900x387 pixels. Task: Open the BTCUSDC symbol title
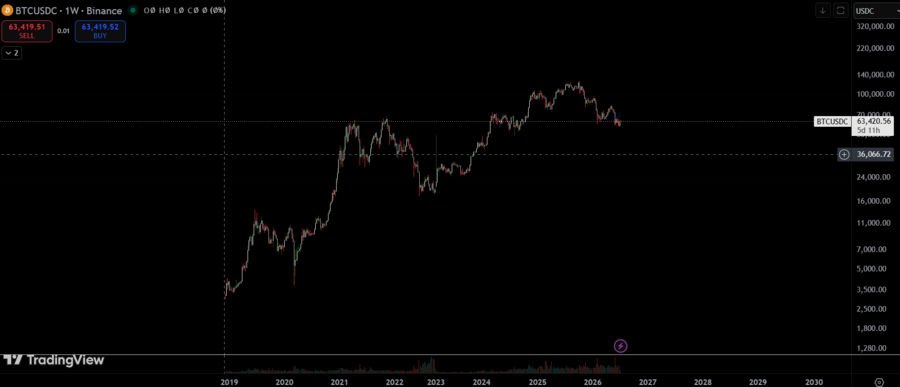click(68, 10)
